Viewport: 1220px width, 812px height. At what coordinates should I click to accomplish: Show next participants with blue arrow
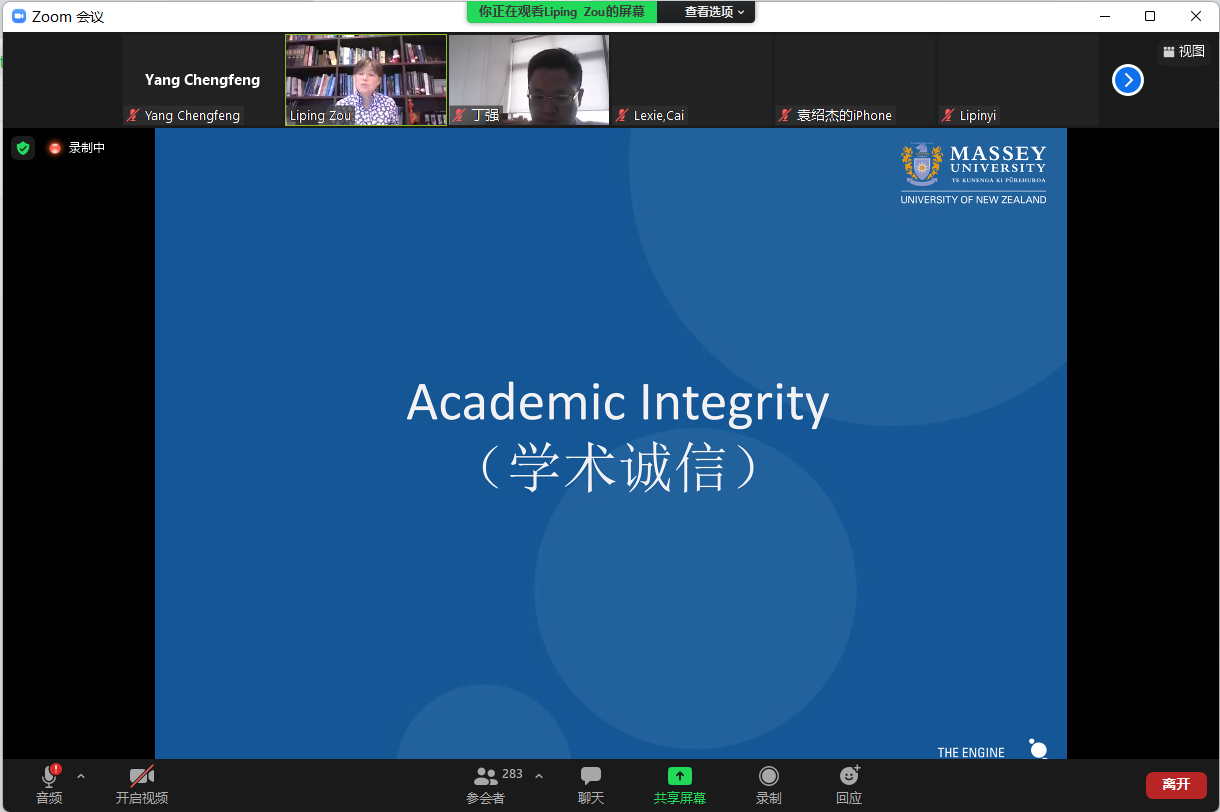[x=1127, y=80]
